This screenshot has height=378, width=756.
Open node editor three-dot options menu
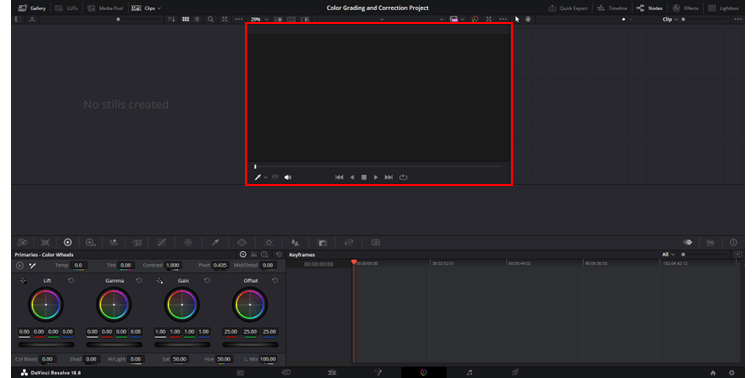[x=738, y=19]
